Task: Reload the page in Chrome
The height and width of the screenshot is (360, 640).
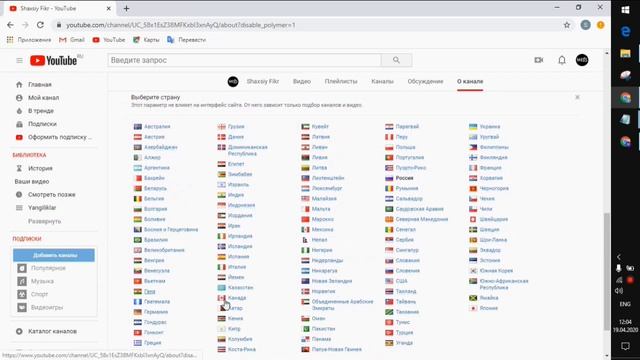Action: [x=40, y=25]
